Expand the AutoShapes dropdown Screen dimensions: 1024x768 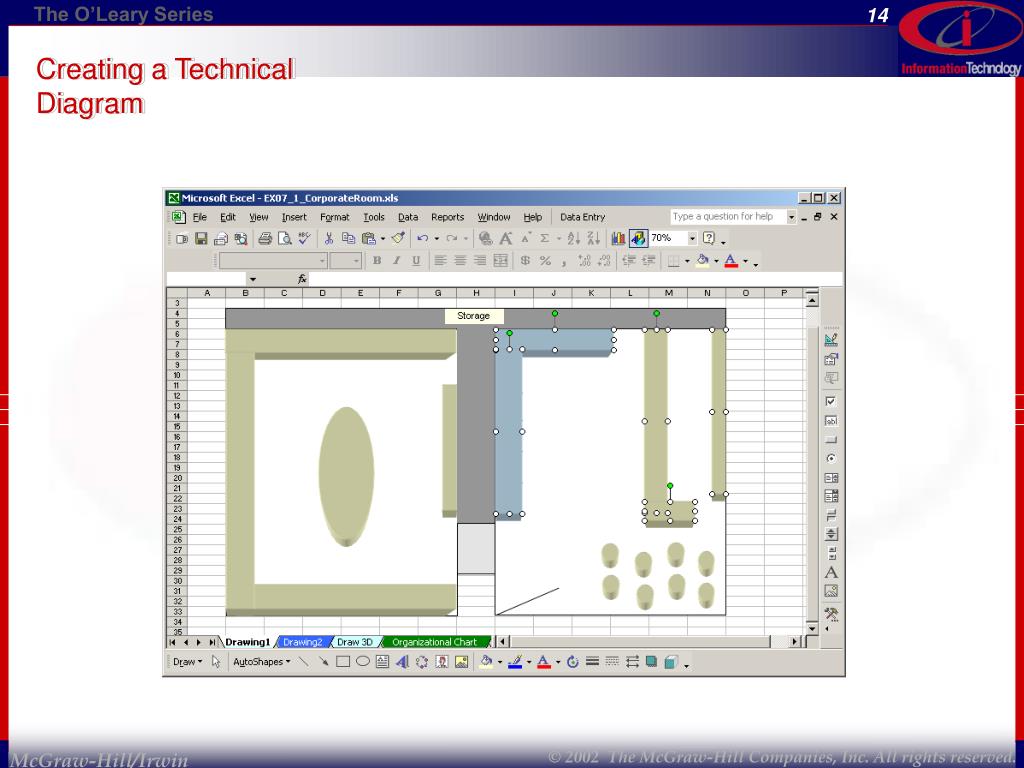coord(262,662)
